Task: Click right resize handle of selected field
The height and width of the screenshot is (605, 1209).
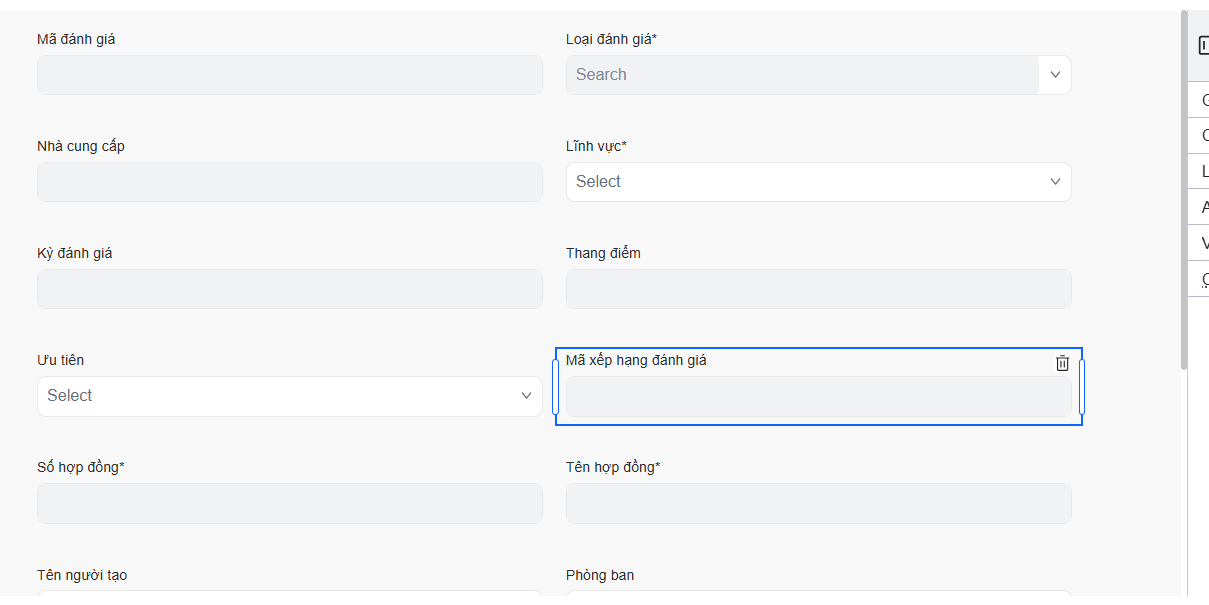Action: 1081,387
